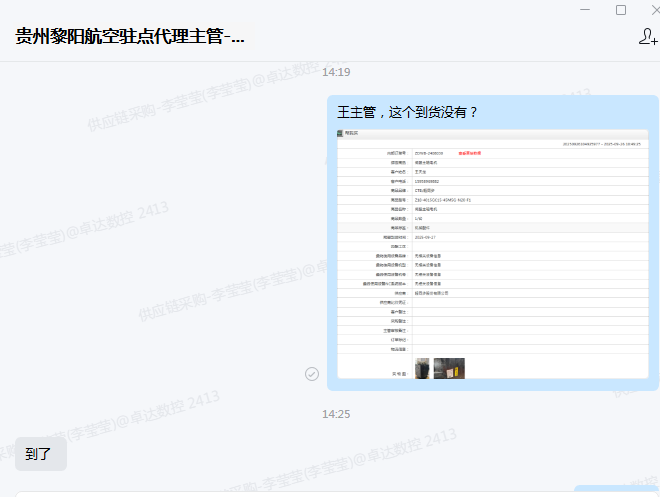Click the 14:19 timestamp label
The image size is (660, 497).
tap(336, 72)
